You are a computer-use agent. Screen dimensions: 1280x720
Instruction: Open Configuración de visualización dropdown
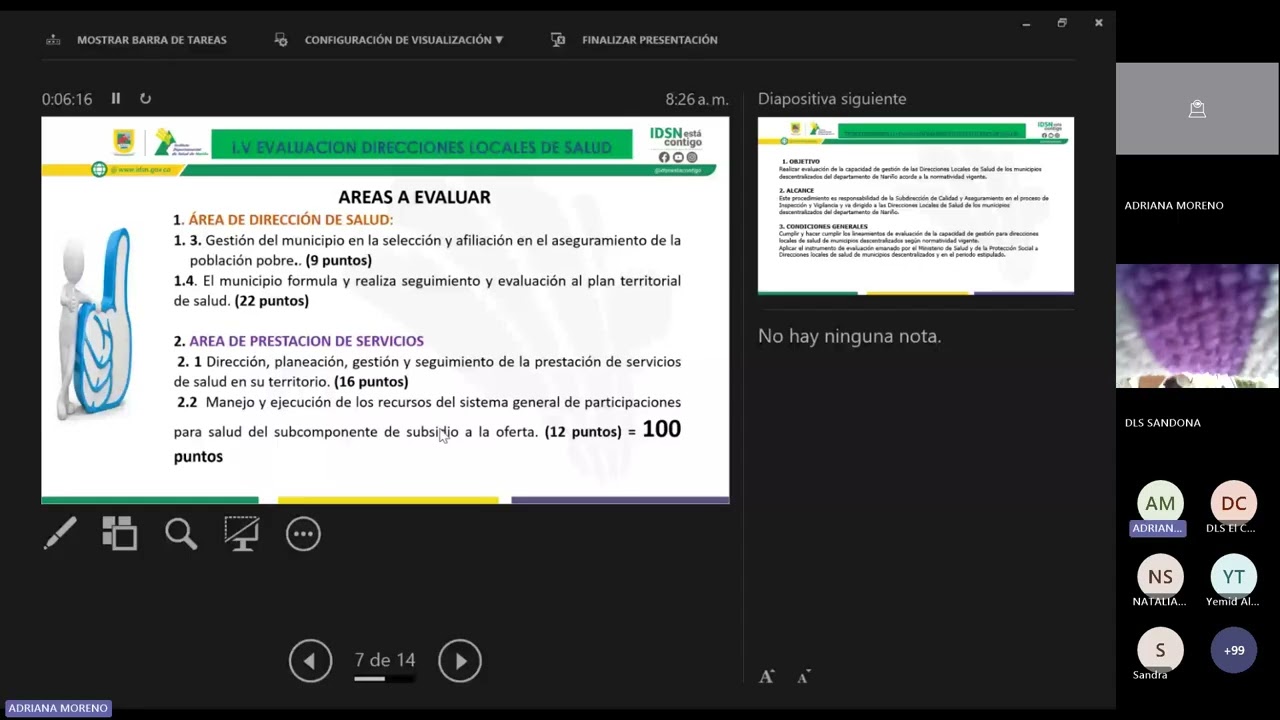[404, 40]
